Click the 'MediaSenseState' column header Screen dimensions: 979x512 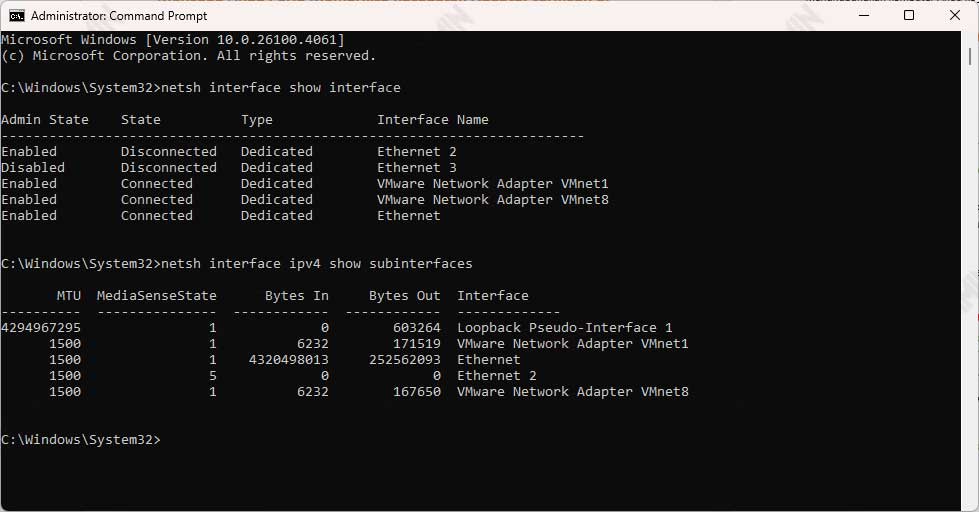pyautogui.click(x=157, y=295)
